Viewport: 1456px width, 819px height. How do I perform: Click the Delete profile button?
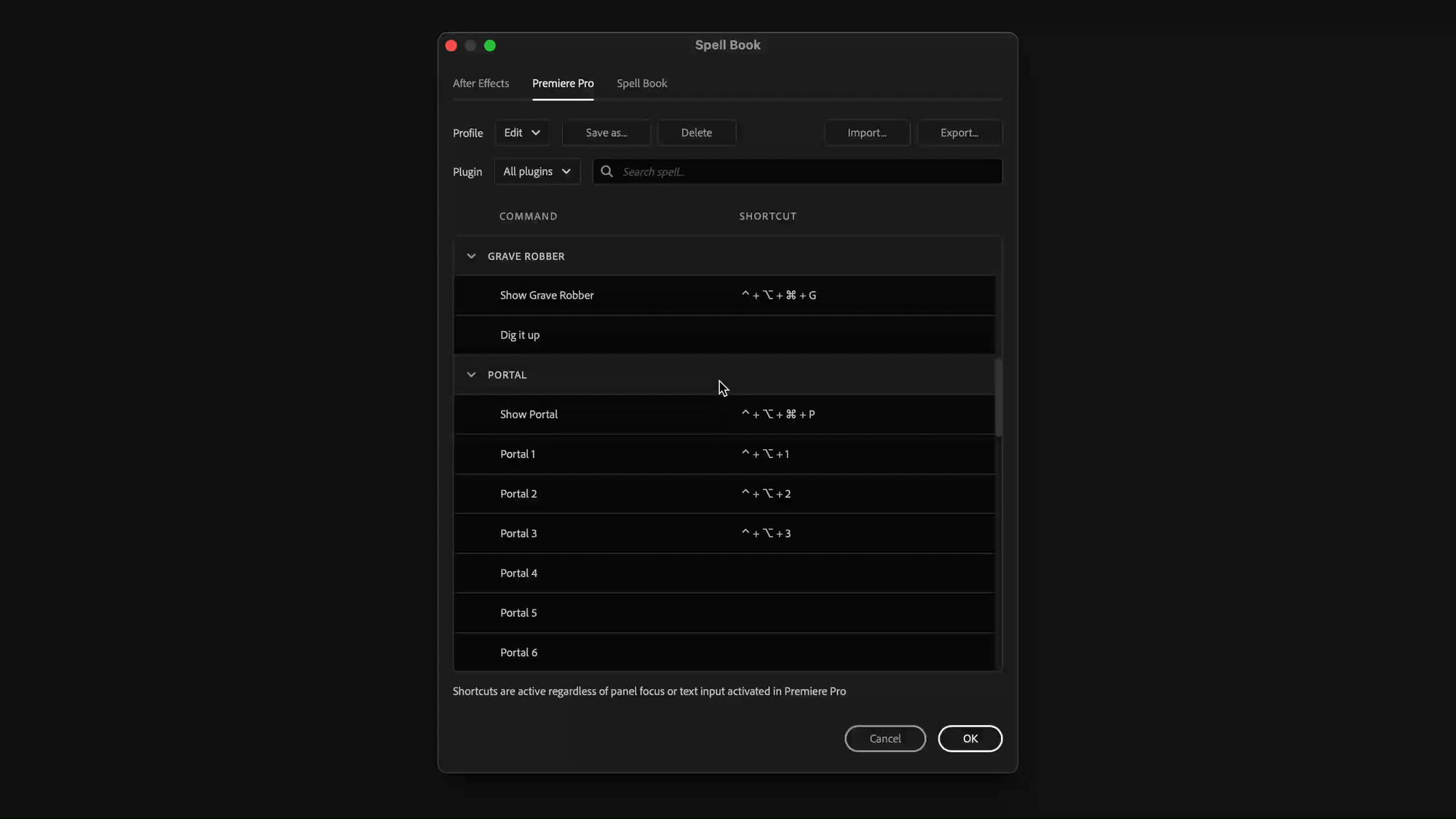point(696,132)
